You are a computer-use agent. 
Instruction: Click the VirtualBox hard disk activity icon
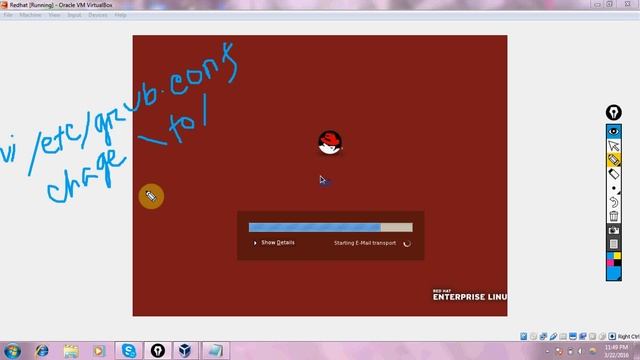coord(524,336)
